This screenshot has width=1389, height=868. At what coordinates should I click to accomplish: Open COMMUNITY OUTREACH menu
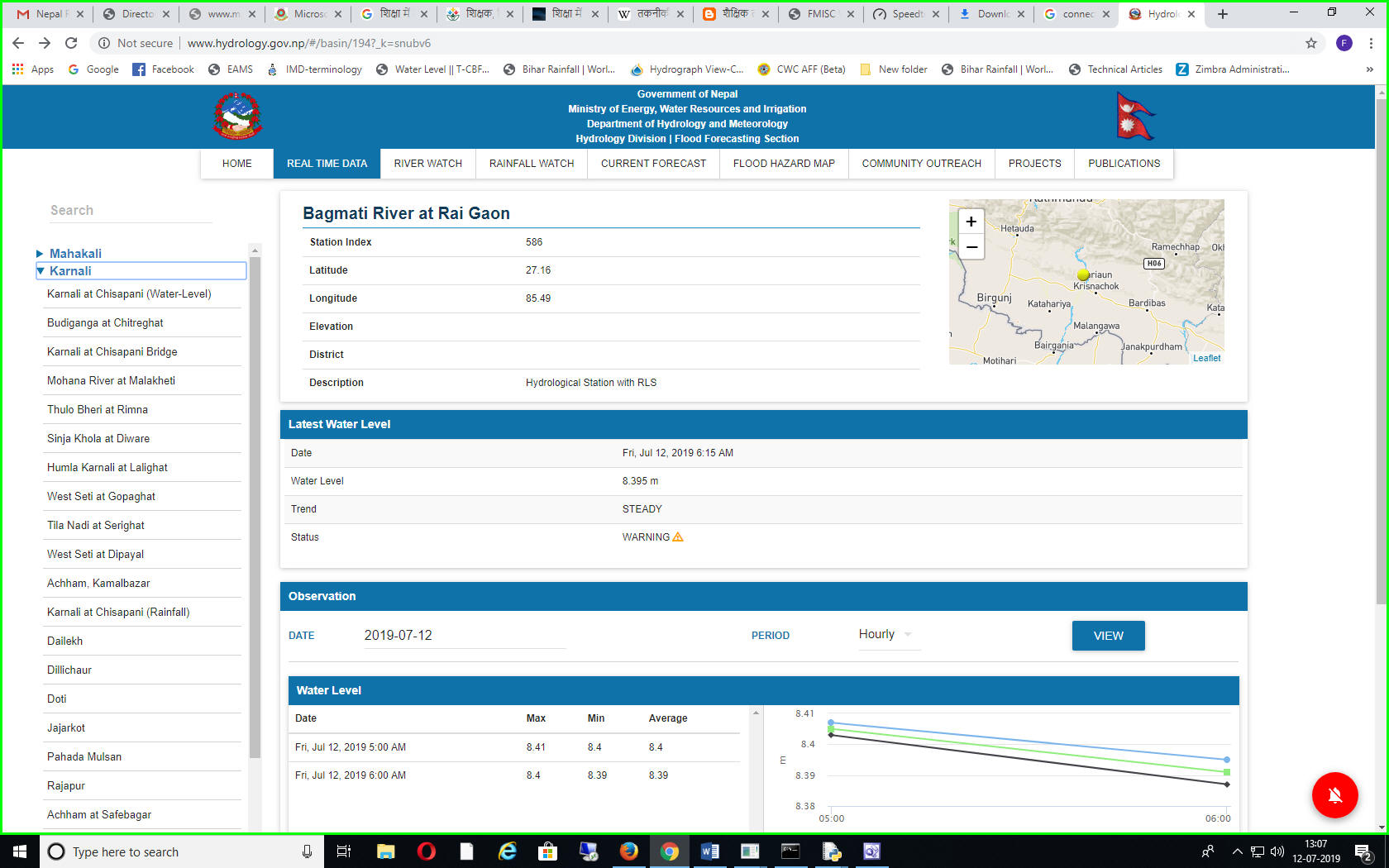click(x=922, y=164)
